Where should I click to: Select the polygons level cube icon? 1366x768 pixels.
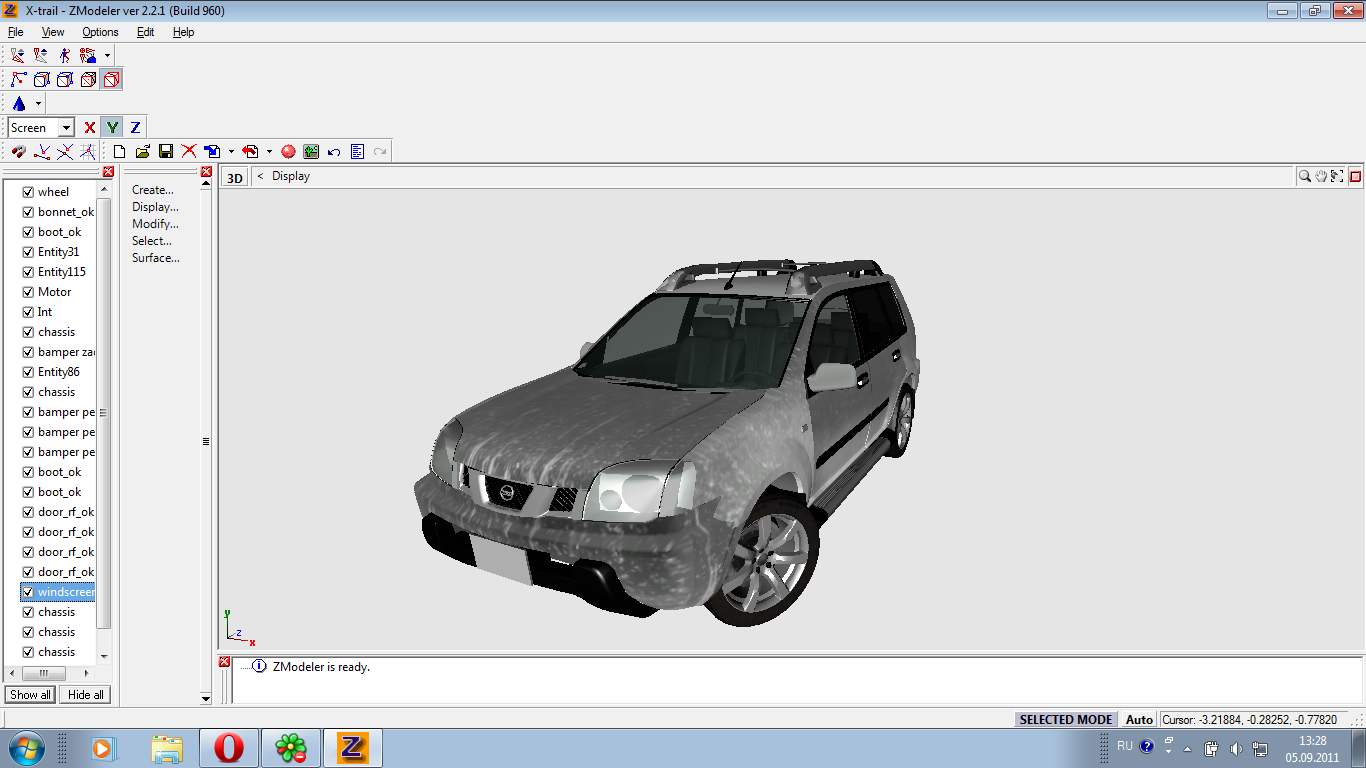coord(88,79)
